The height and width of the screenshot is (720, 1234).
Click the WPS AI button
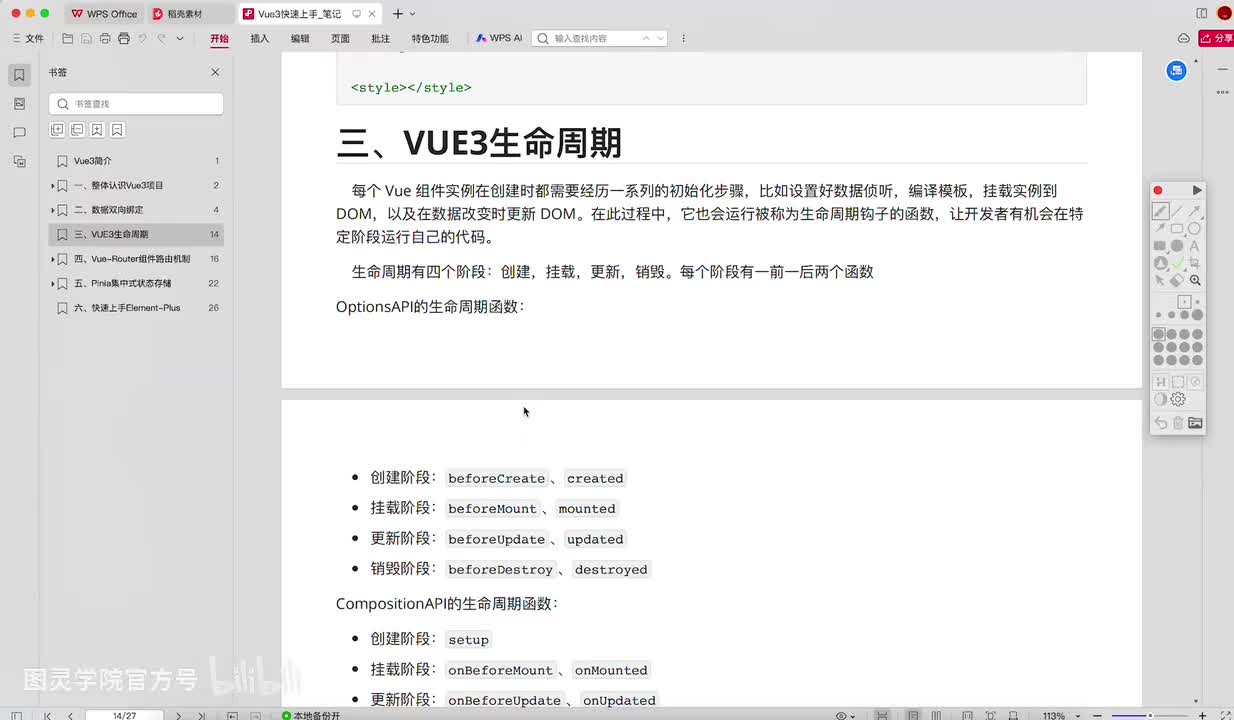[499, 38]
